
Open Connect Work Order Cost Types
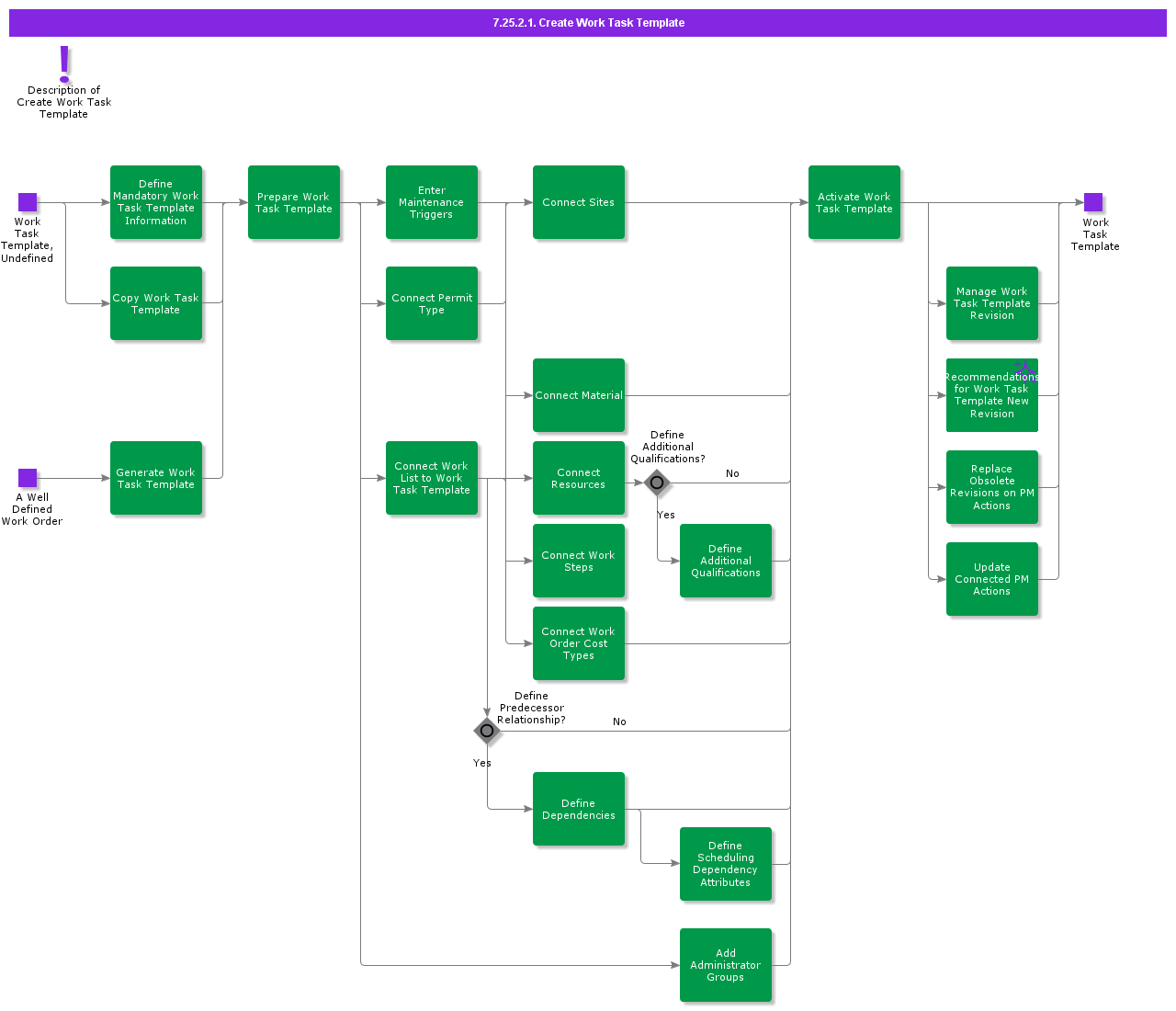579,643
